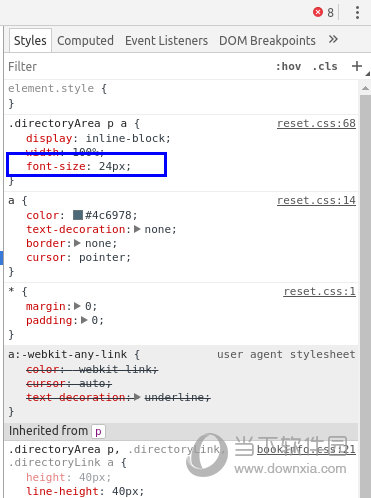Click the .directoryLink a selector

(61, 462)
